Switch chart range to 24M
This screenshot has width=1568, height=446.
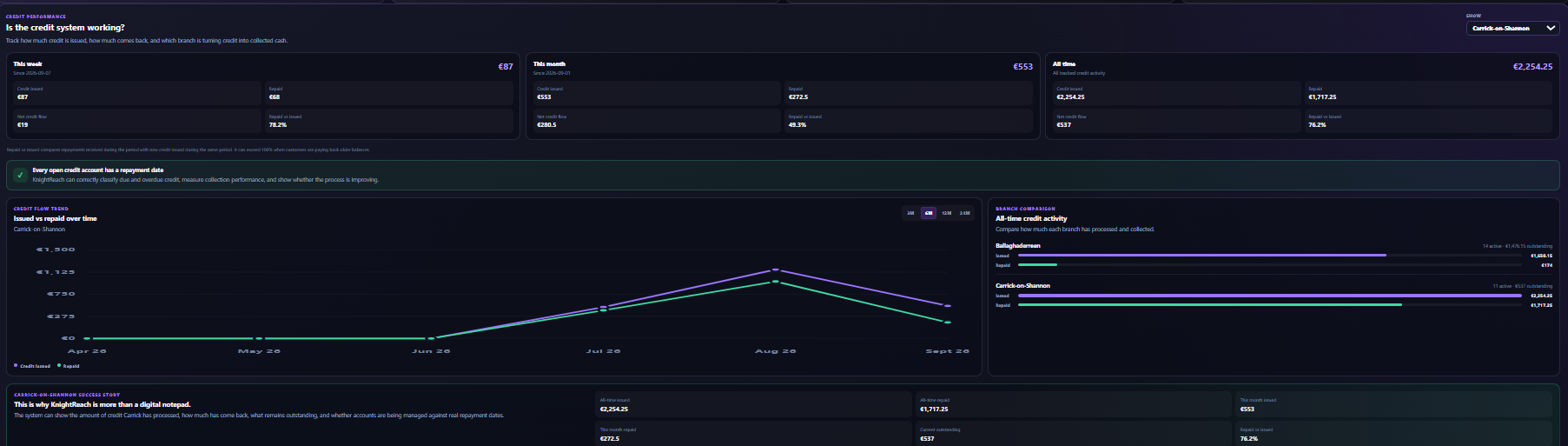coord(964,212)
